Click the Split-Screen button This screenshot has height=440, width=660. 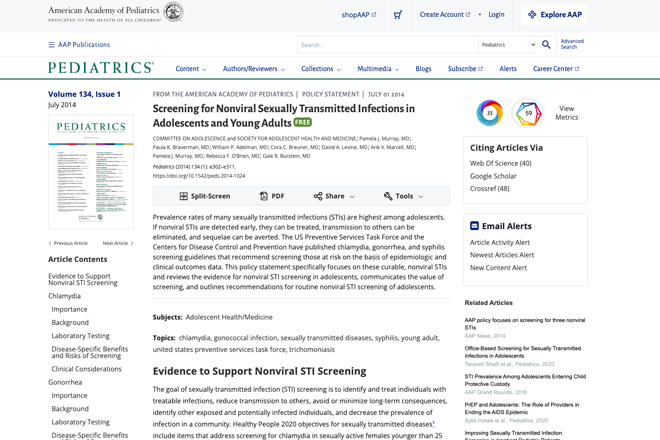[x=205, y=196]
